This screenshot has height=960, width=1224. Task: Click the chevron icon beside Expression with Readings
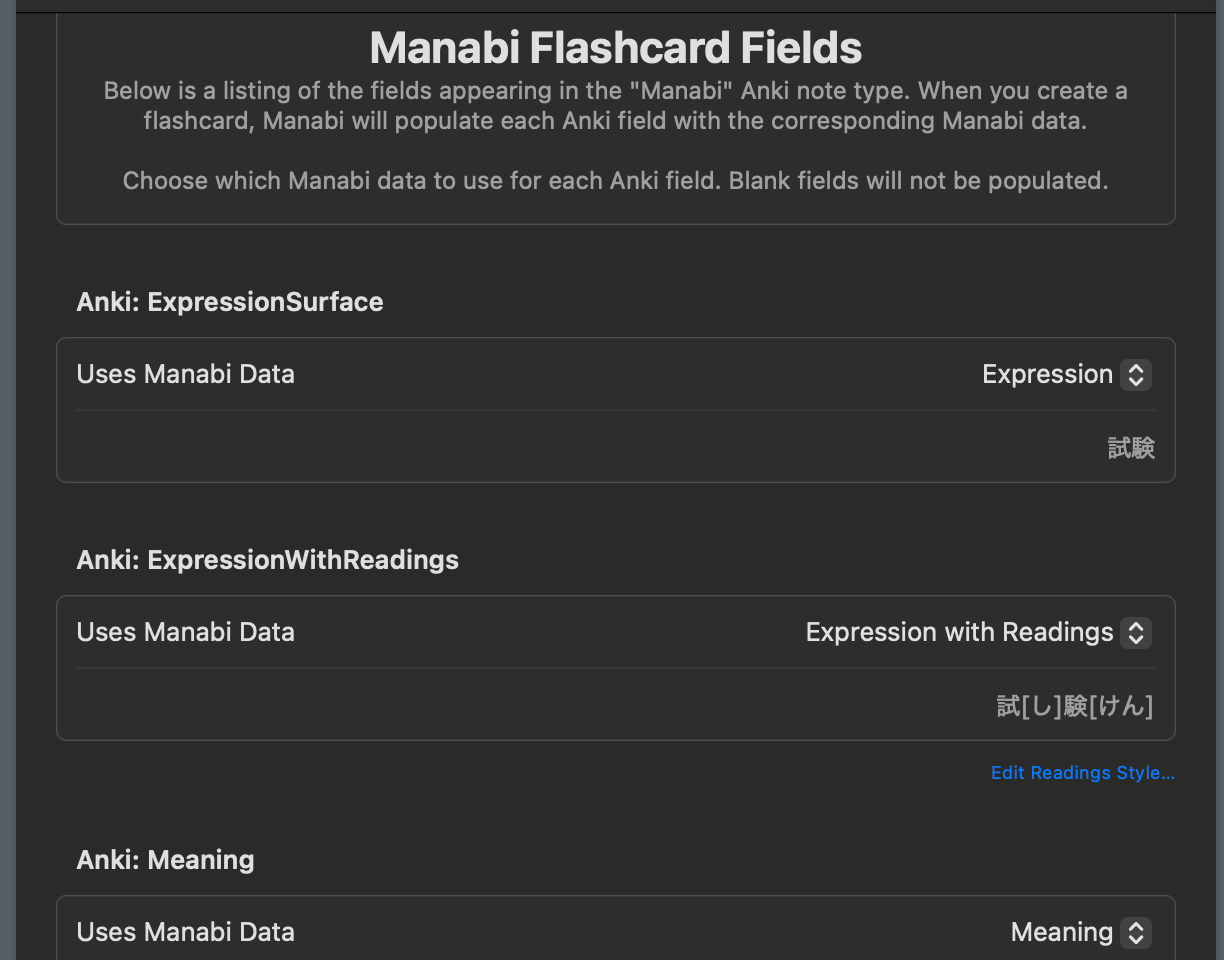pyautogui.click(x=1135, y=633)
